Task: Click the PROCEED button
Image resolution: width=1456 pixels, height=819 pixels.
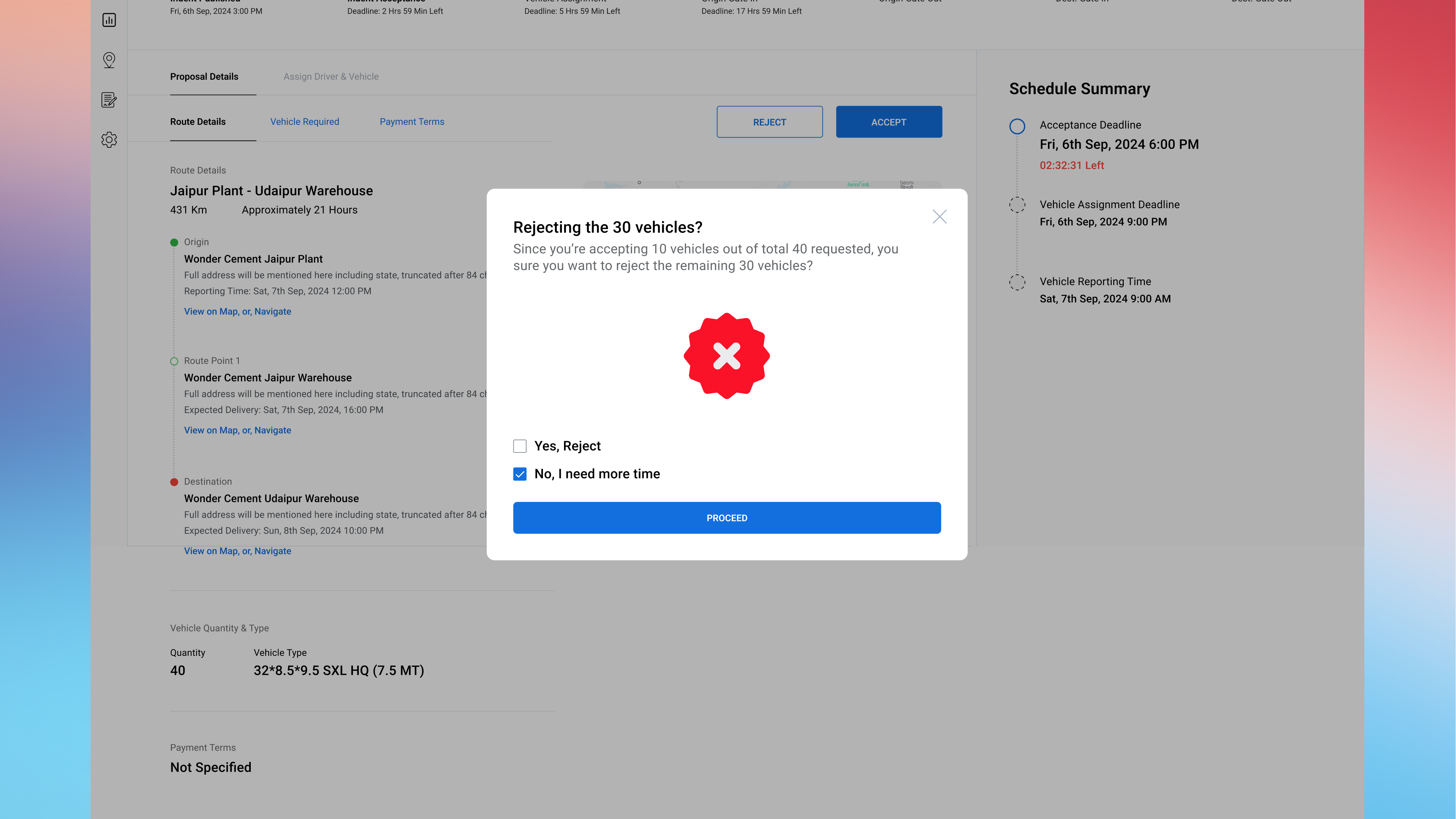Action: [727, 517]
